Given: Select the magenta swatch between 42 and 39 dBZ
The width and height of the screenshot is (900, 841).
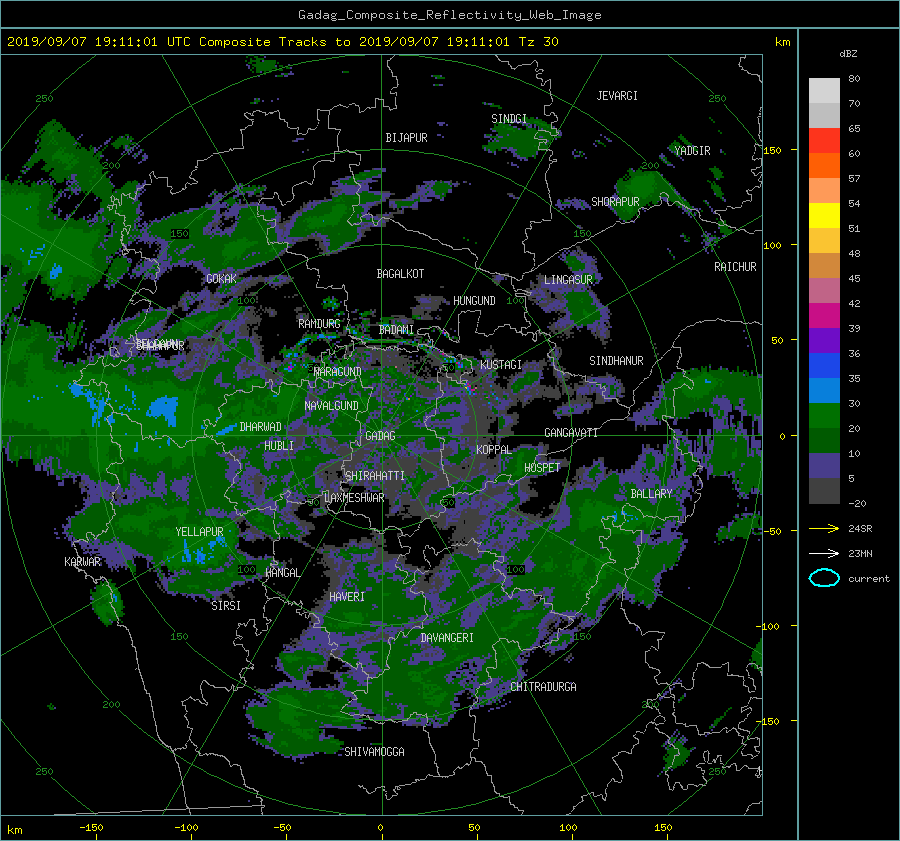Looking at the screenshot, I should click(824, 315).
